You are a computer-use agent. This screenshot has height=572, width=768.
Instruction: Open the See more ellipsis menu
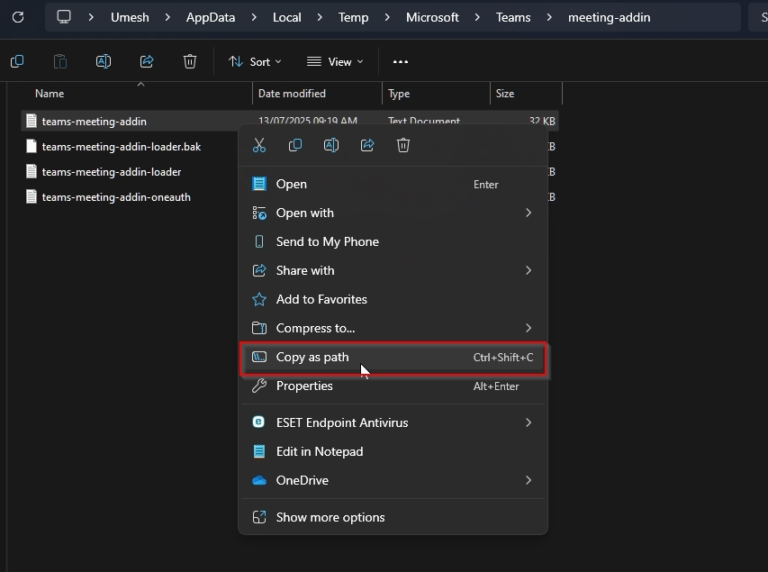pyautogui.click(x=400, y=62)
